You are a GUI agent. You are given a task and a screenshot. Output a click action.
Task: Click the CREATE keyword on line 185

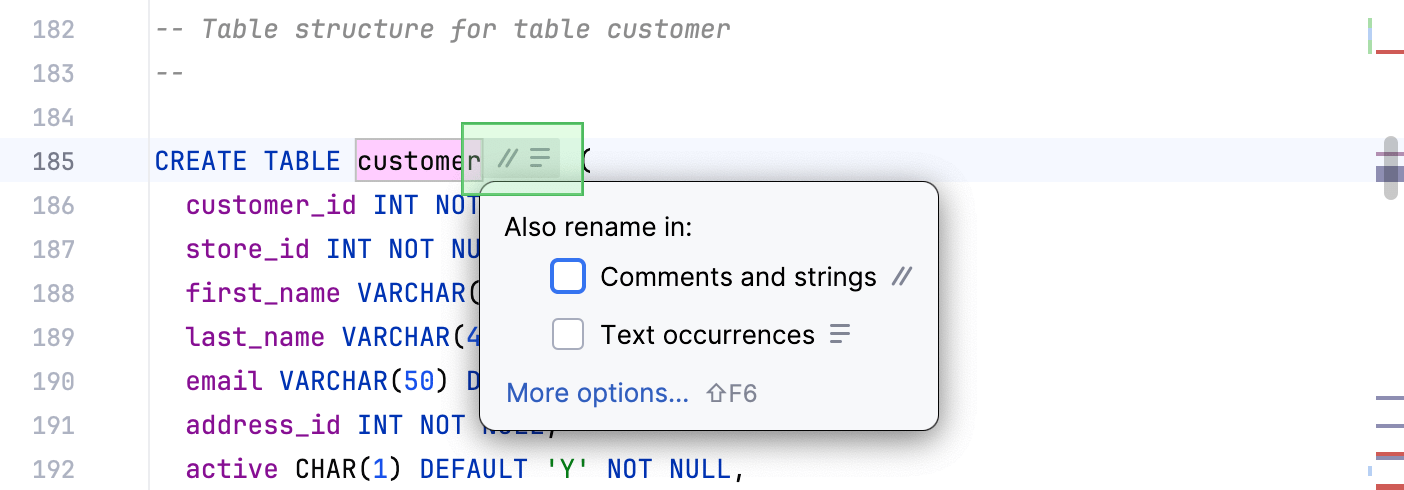(200, 161)
